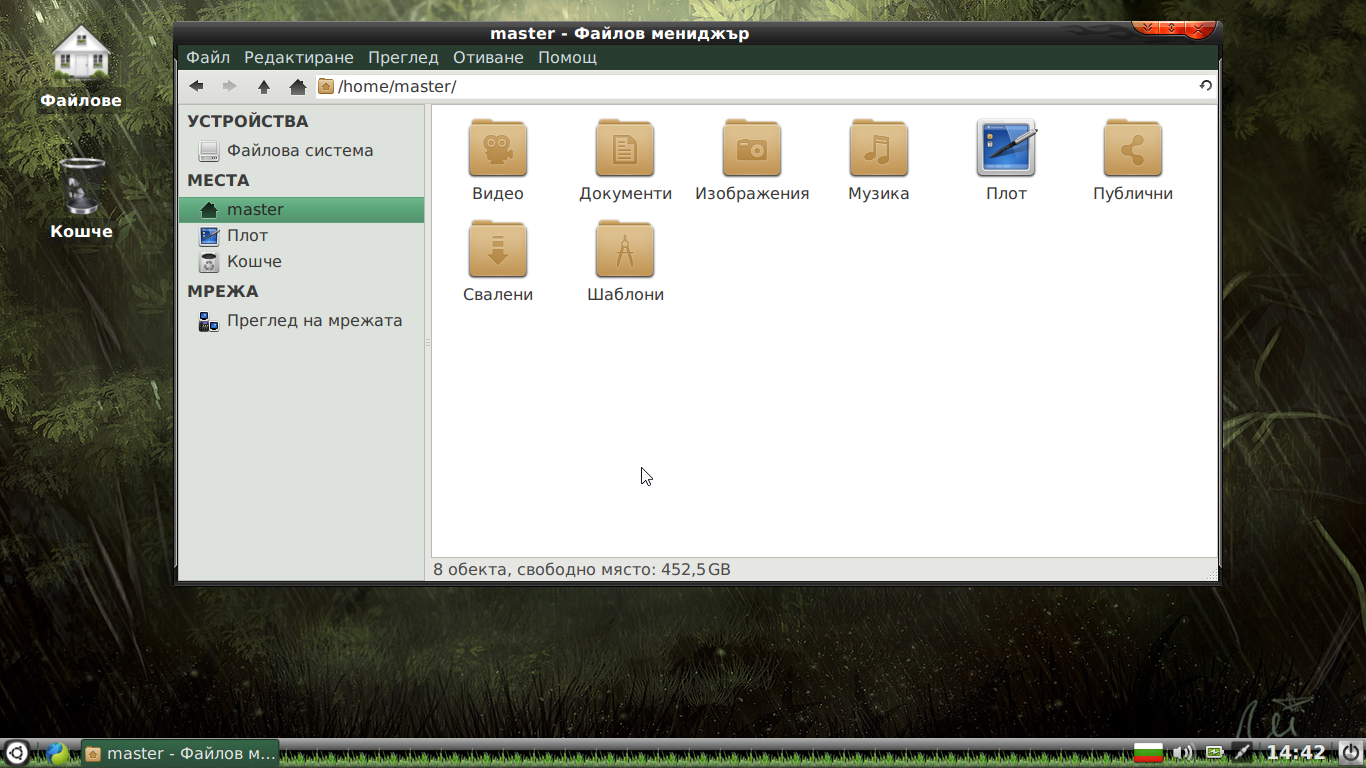
Task: Open the parent folder using the up arrow
Action: click(264, 87)
